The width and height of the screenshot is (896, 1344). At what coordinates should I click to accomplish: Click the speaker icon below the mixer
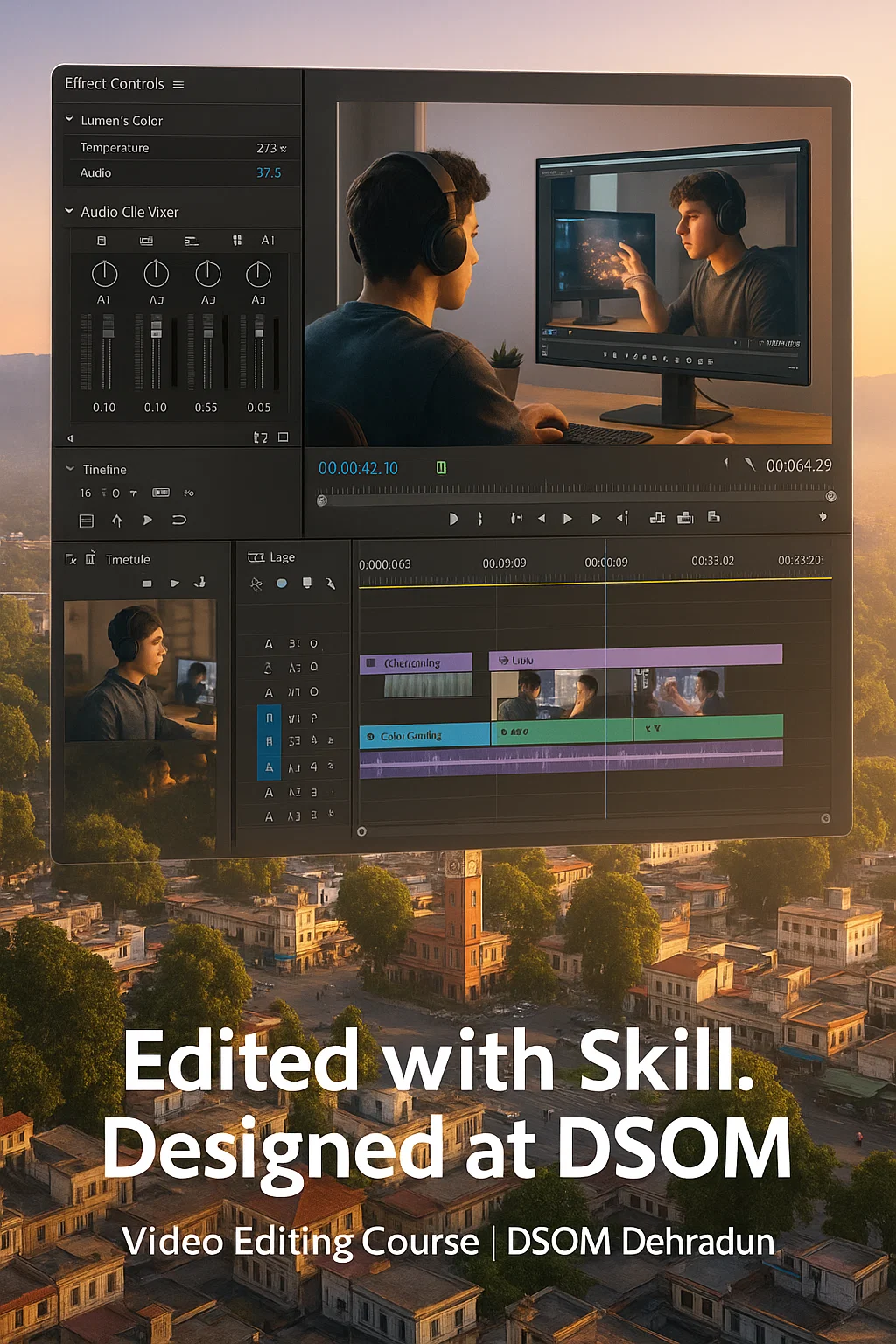click(x=71, y=438)
